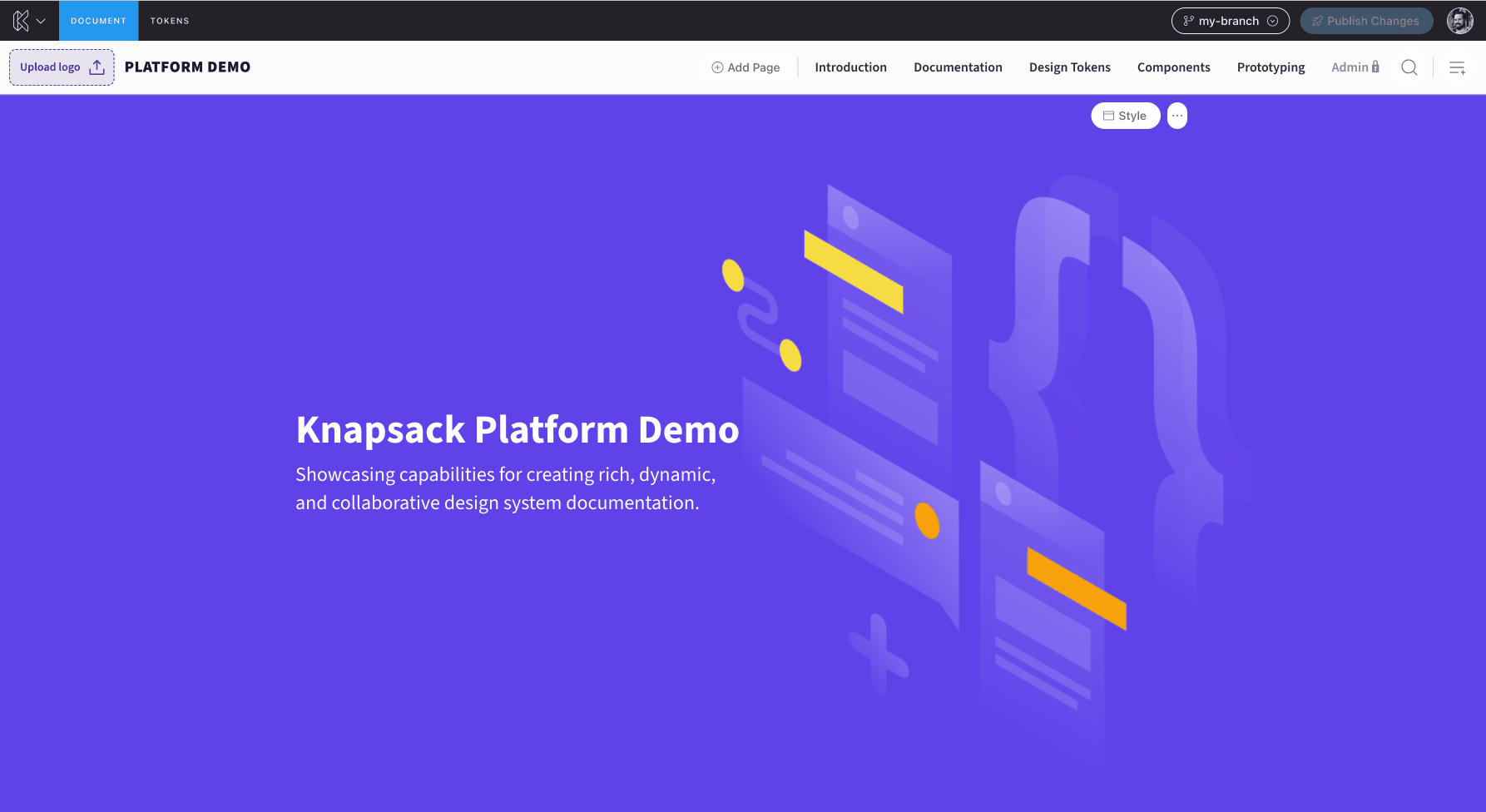
Task: Open the user avatar profile
Action: (1459, 20)
